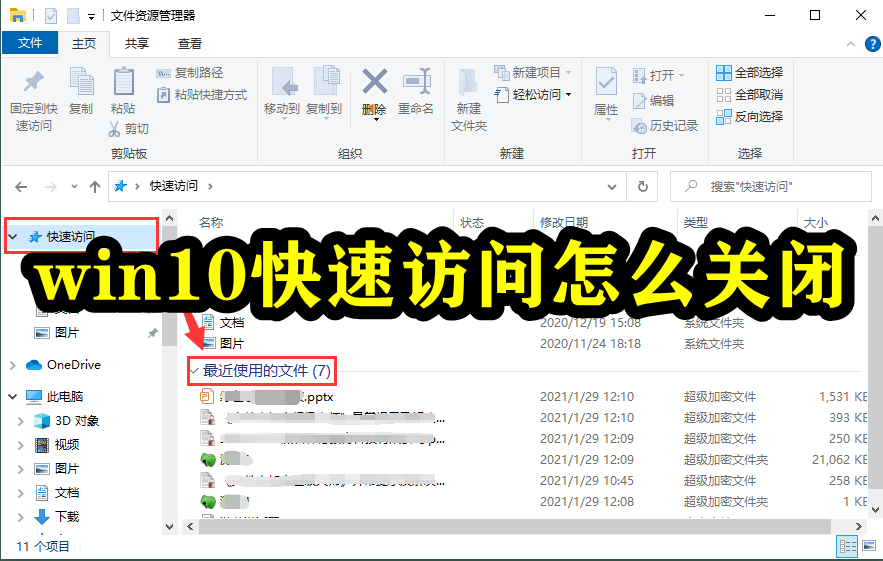Switch to the Home (主页) tab
Image resolution: width=883 pixels, height=561 pixels.
tap(84, 43)
